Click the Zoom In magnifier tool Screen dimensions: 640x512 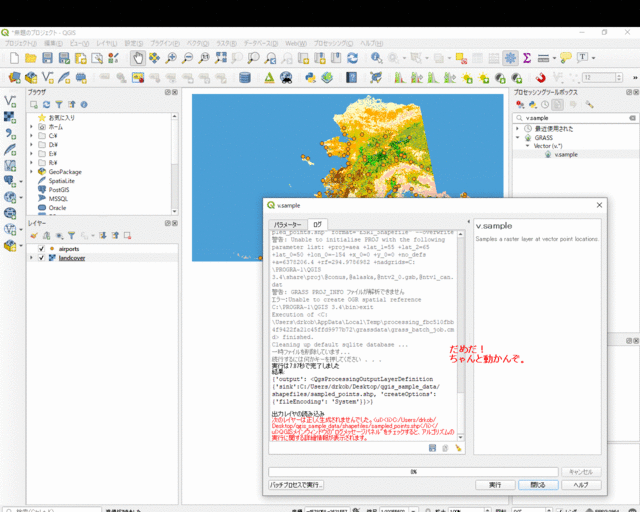point(171,58)
